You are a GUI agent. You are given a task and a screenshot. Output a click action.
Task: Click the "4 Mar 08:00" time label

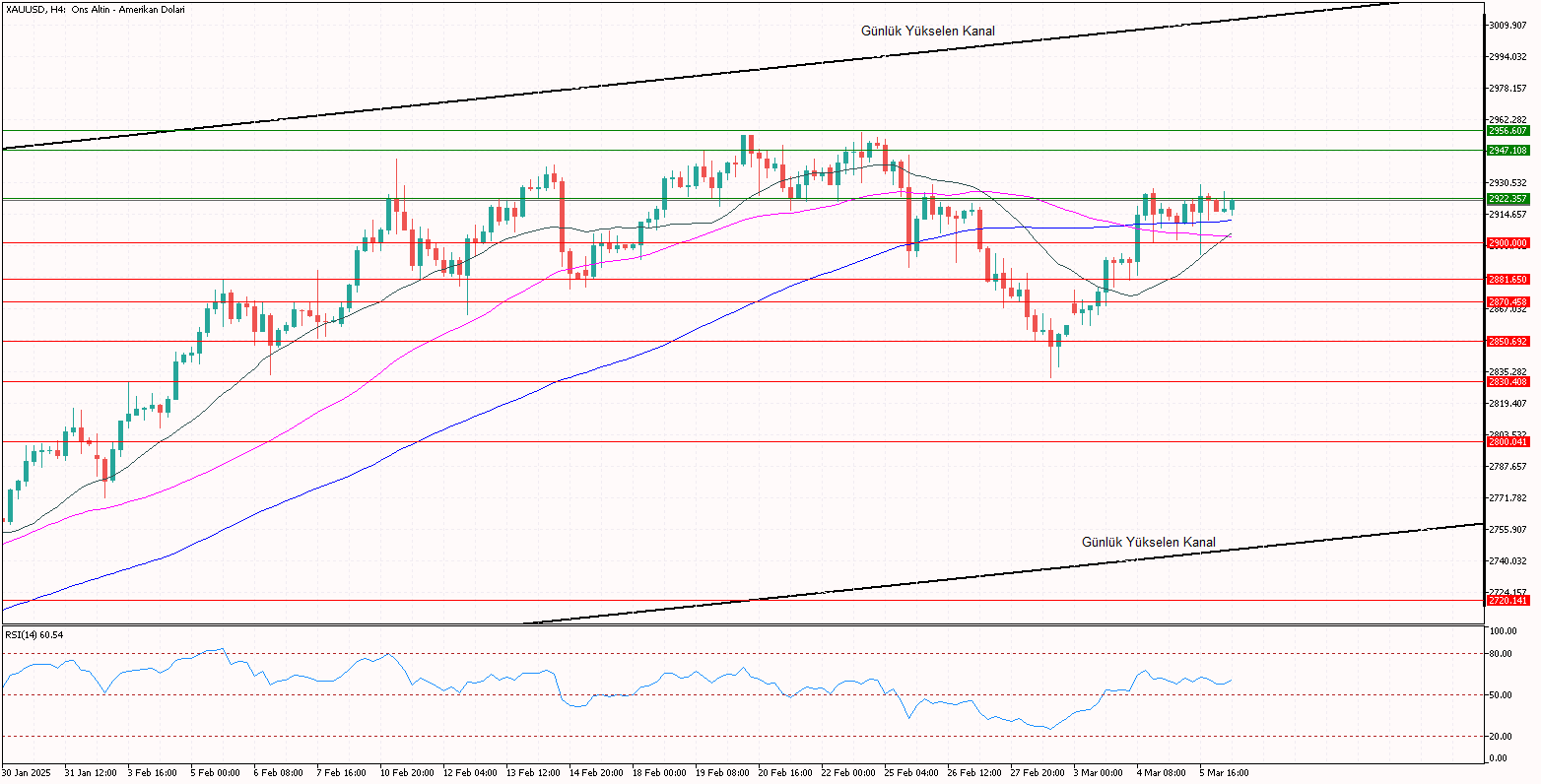pos(1162,772)
